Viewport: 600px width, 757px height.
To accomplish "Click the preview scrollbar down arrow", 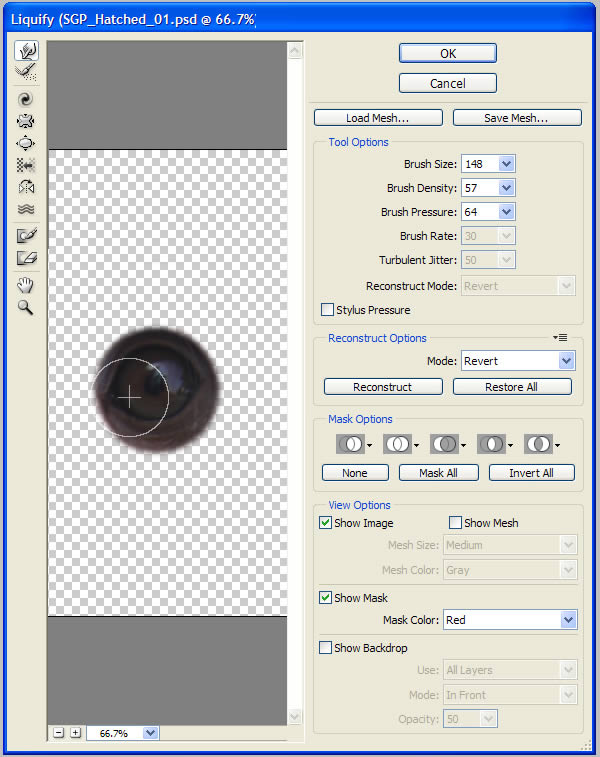I will [x=295, y=716].
